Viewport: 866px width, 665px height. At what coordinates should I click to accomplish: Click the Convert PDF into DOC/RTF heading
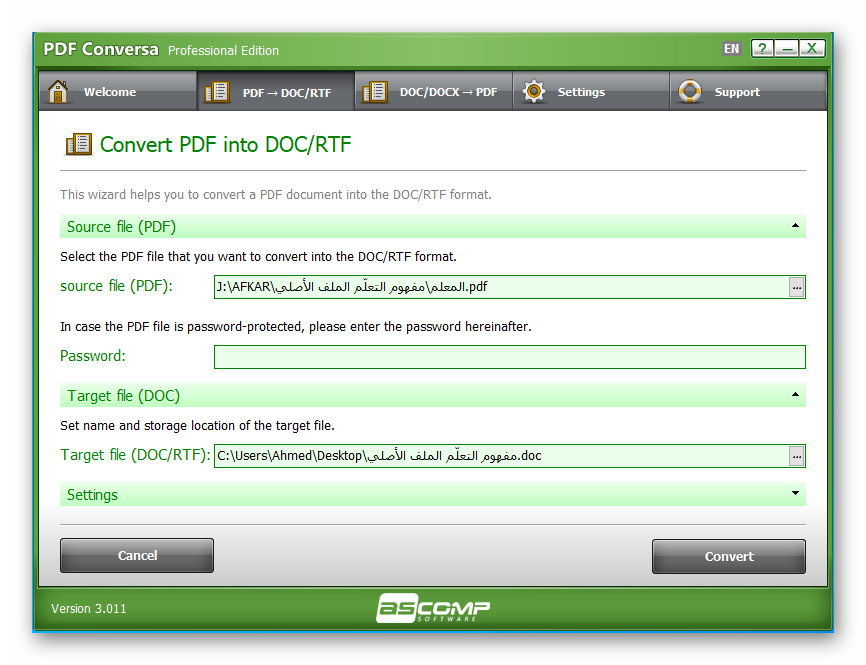(225, 145)
